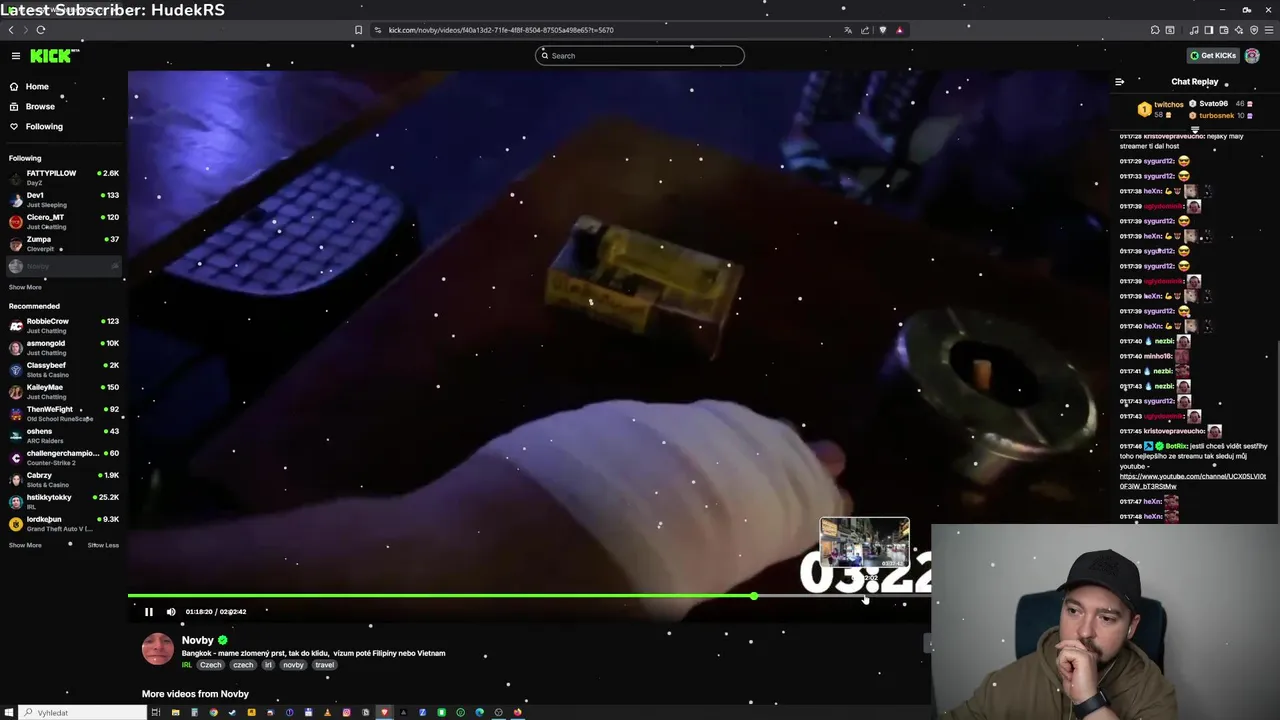Click the browser address bar URL
Viewport: 1280px width, 720px height.
501,30
